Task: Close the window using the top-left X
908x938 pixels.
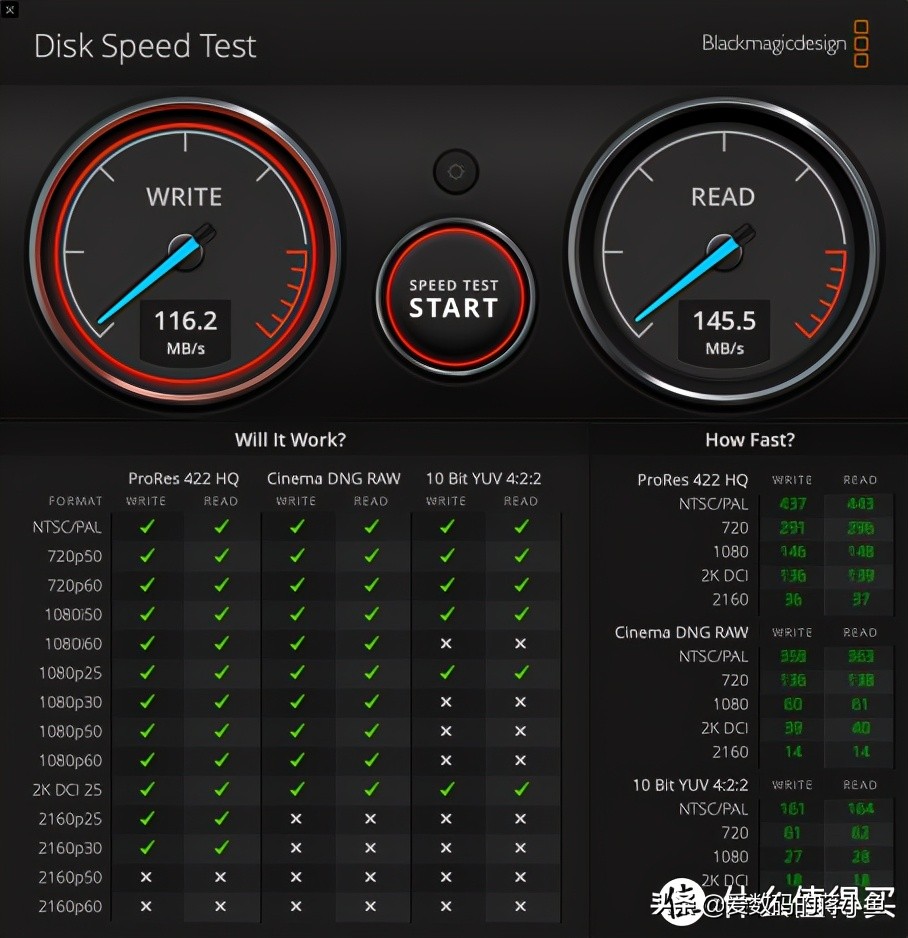Action: (x=9, y=9)
